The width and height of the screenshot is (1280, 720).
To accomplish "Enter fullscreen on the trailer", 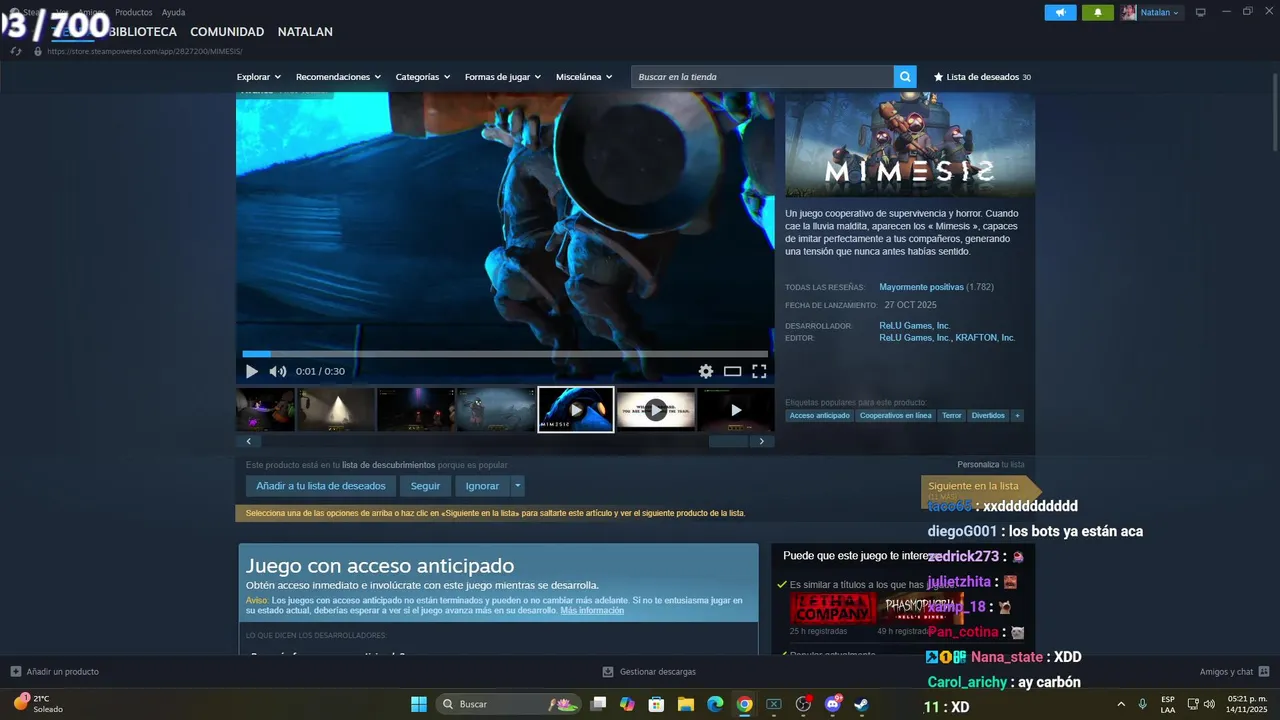I will 759,371.
